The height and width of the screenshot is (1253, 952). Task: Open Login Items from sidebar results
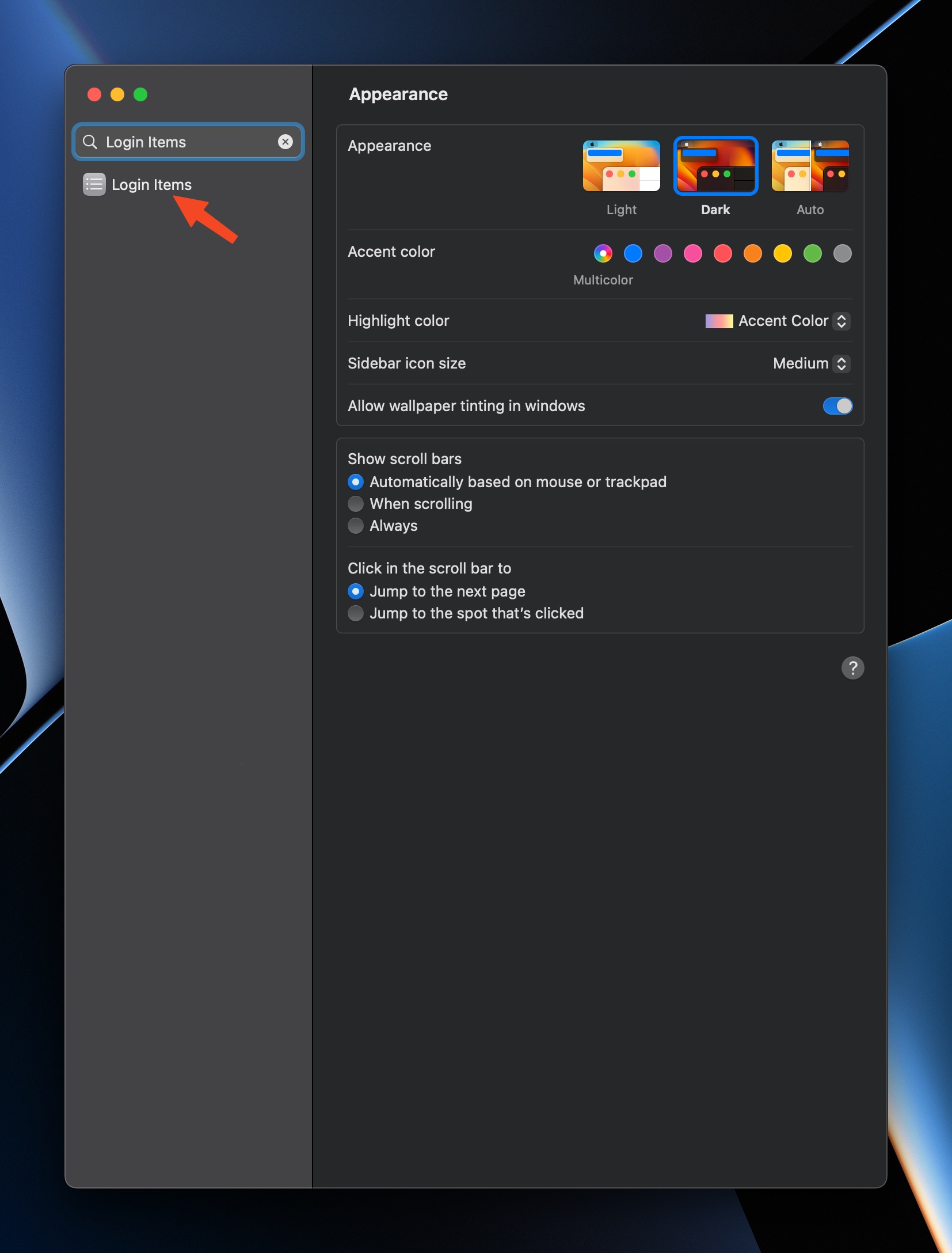[x=151, y=185]
